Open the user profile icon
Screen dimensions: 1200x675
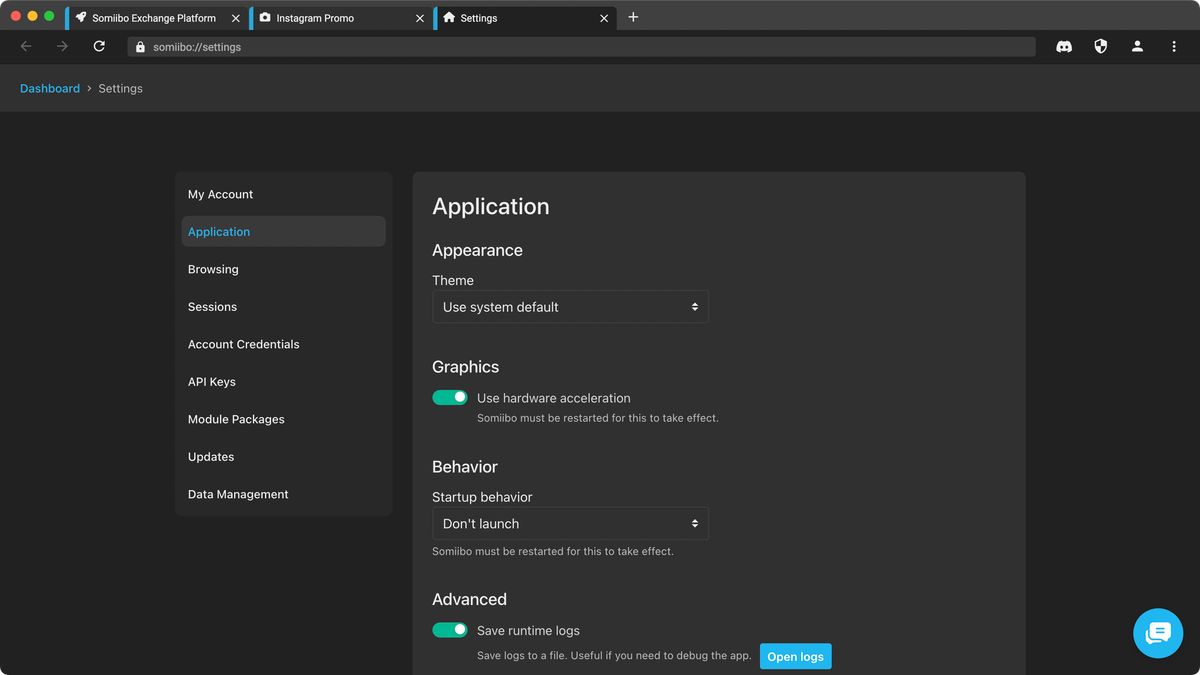[x=1137, y=46]
